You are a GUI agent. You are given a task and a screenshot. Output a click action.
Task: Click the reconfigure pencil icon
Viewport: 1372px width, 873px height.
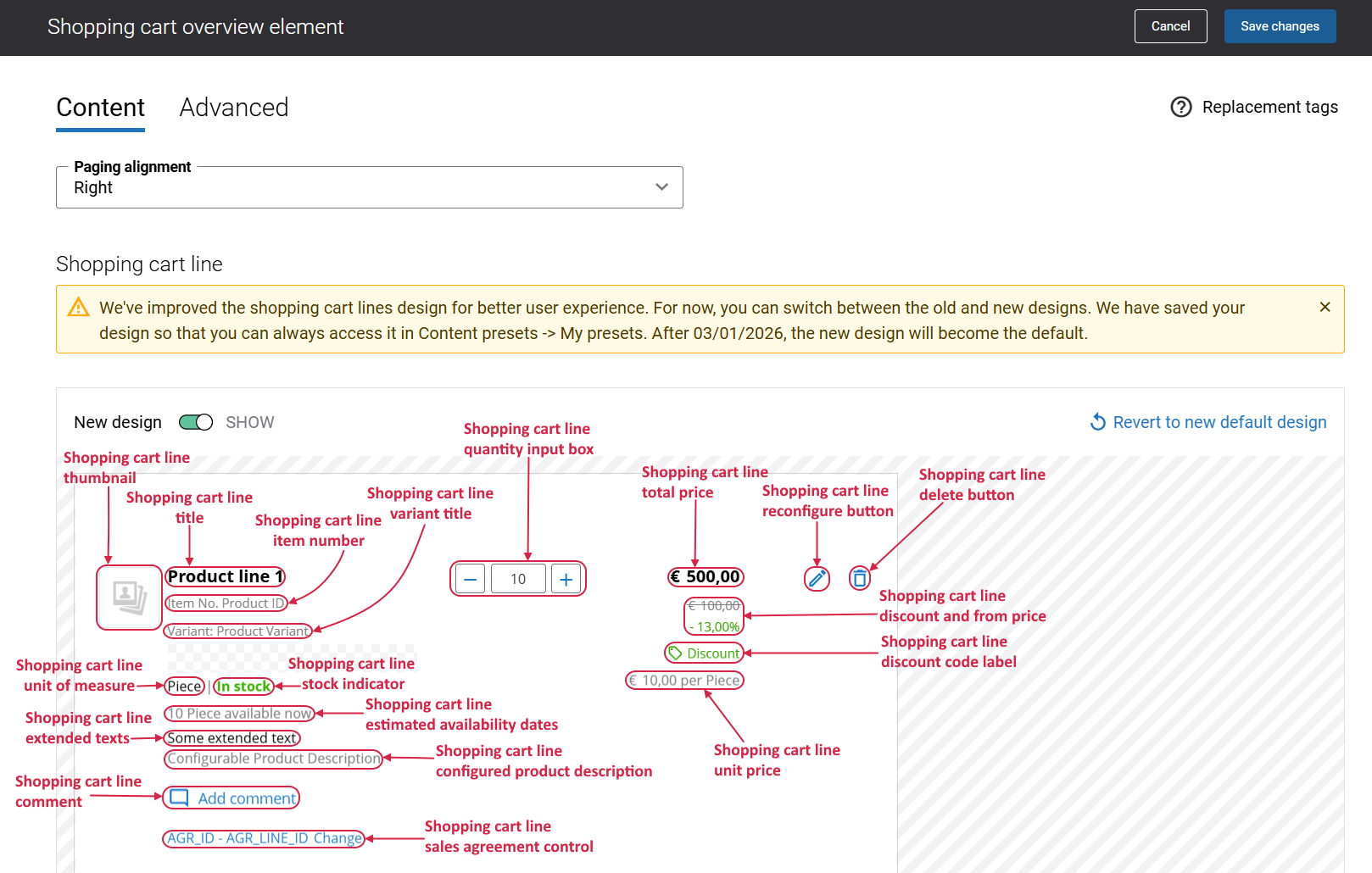[x=817, y=579]
